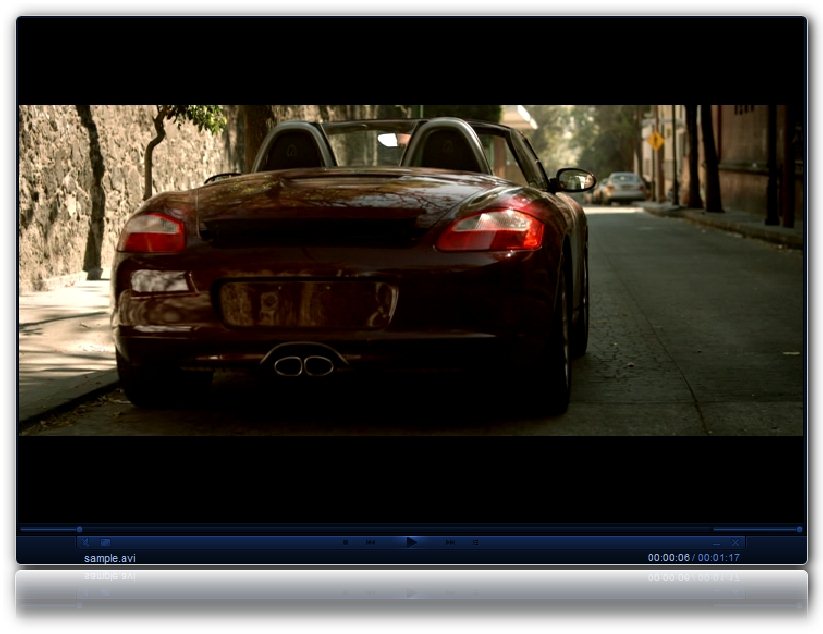Click the red convertible in the video

pos(350,270)
